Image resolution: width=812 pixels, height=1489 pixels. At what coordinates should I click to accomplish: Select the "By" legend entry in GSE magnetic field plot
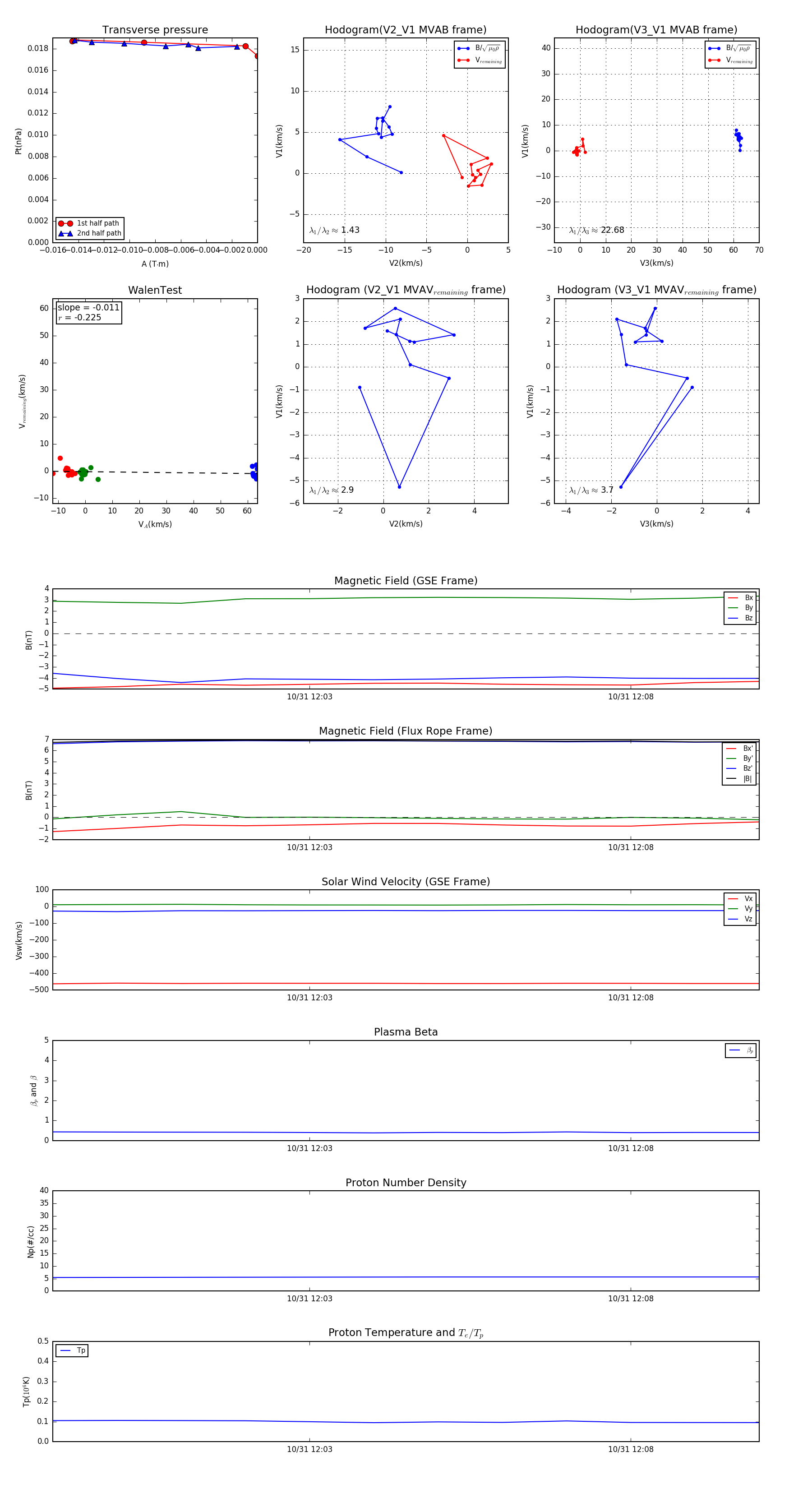pos(741,608)
